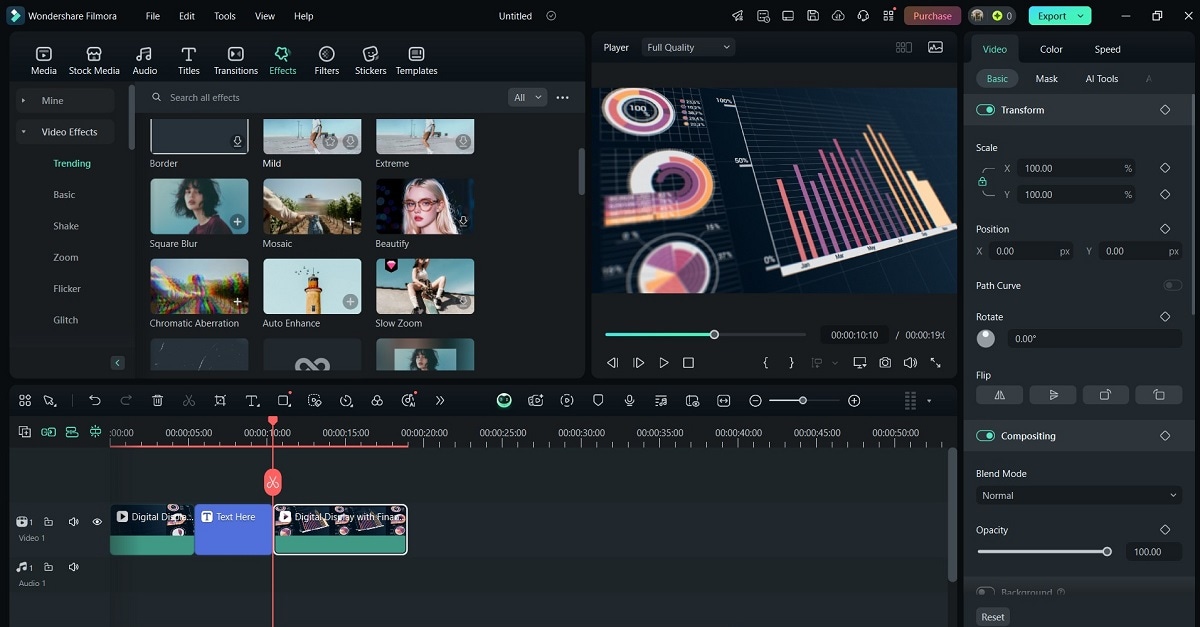The width and height of the screenshot is (1200, 627).
Task: Collapse the effects sidebar arrow
Action: (117, 363)
